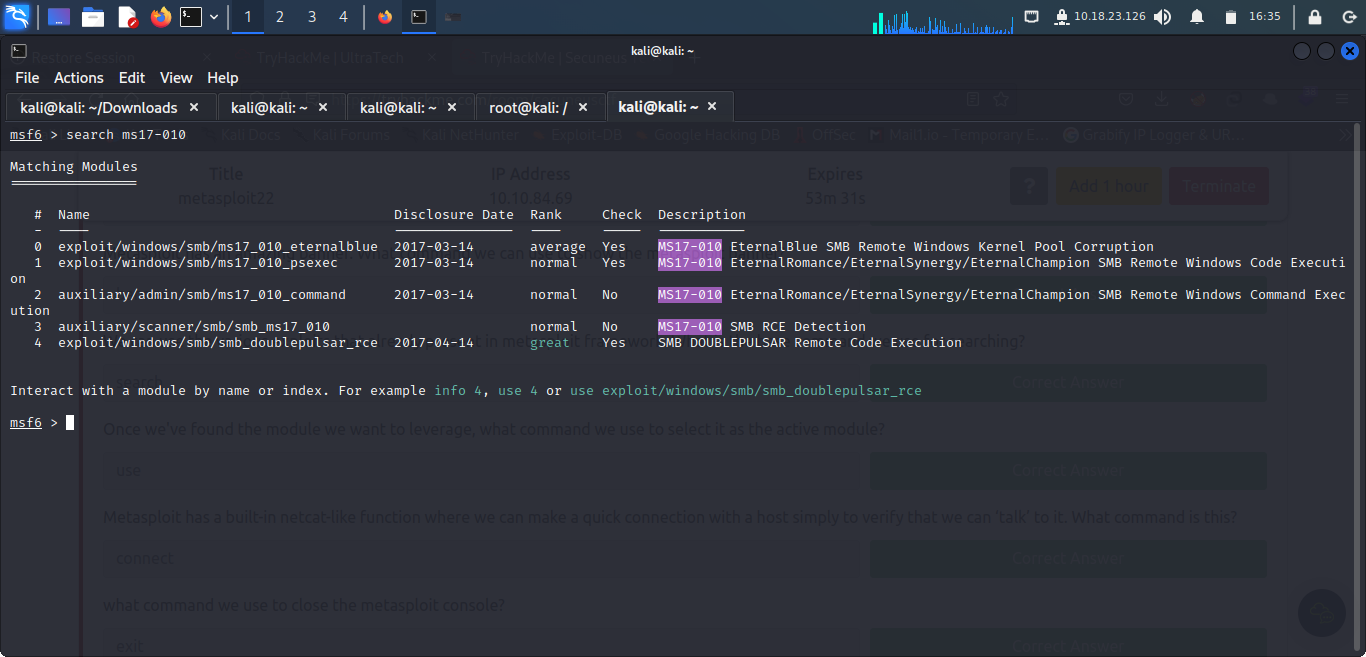Screen dimensions: 1366x657
Task: Close the terminal window
Action: click(1350, 51)
